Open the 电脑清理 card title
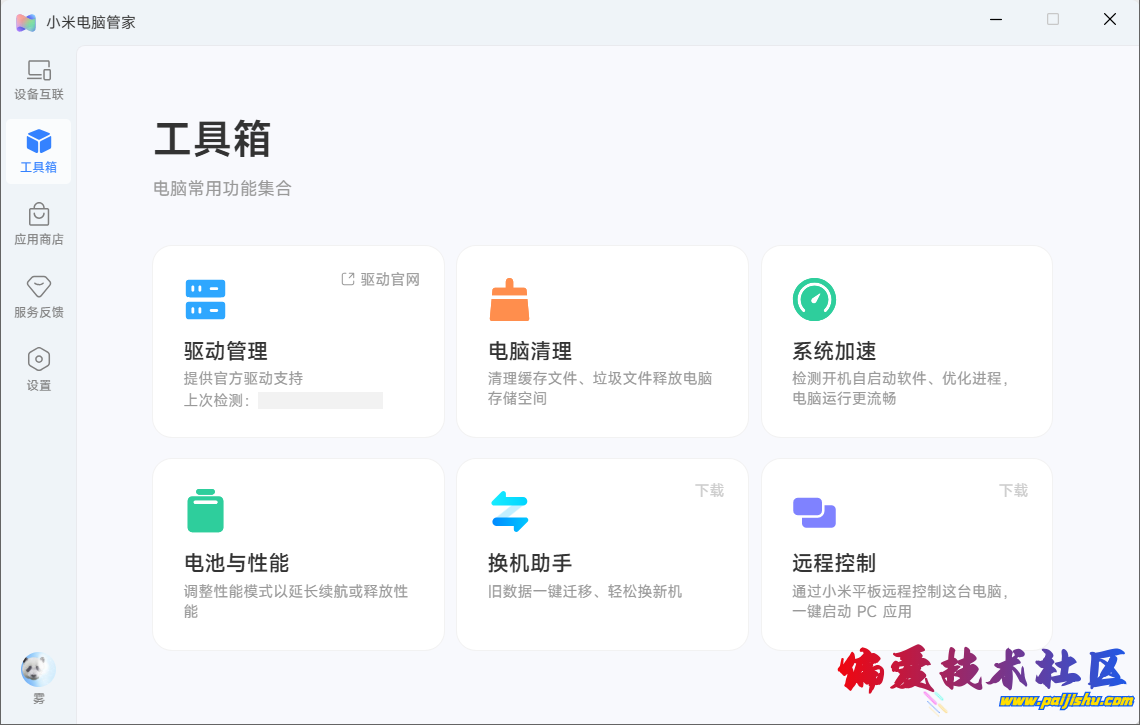The width and height of the screenshot is (1140, 725). tap(530, 351)
